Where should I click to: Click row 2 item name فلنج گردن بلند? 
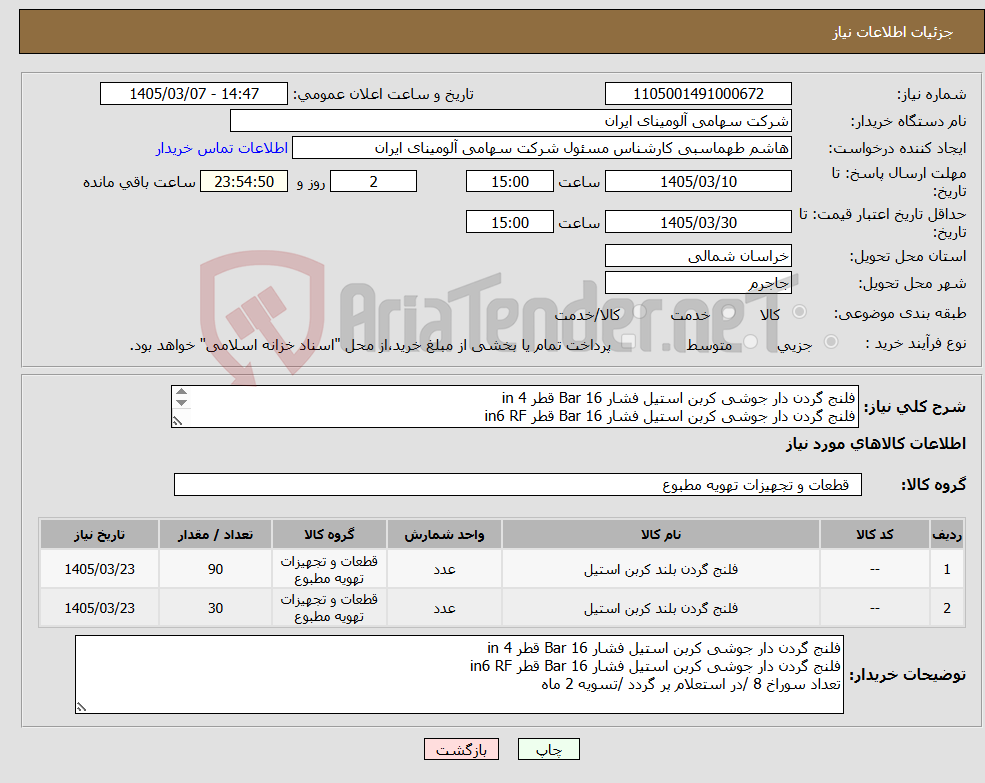pyautogui.click(x=660, y=608)
